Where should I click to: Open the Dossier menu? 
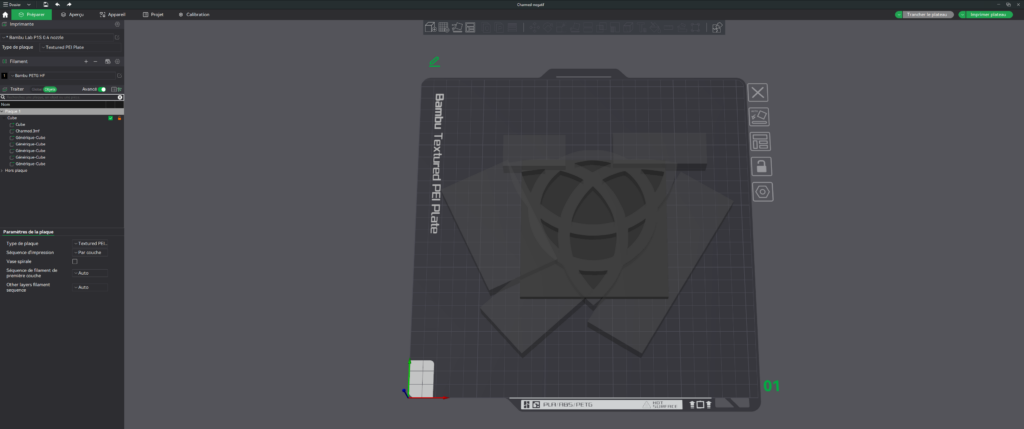coord(13,5)
